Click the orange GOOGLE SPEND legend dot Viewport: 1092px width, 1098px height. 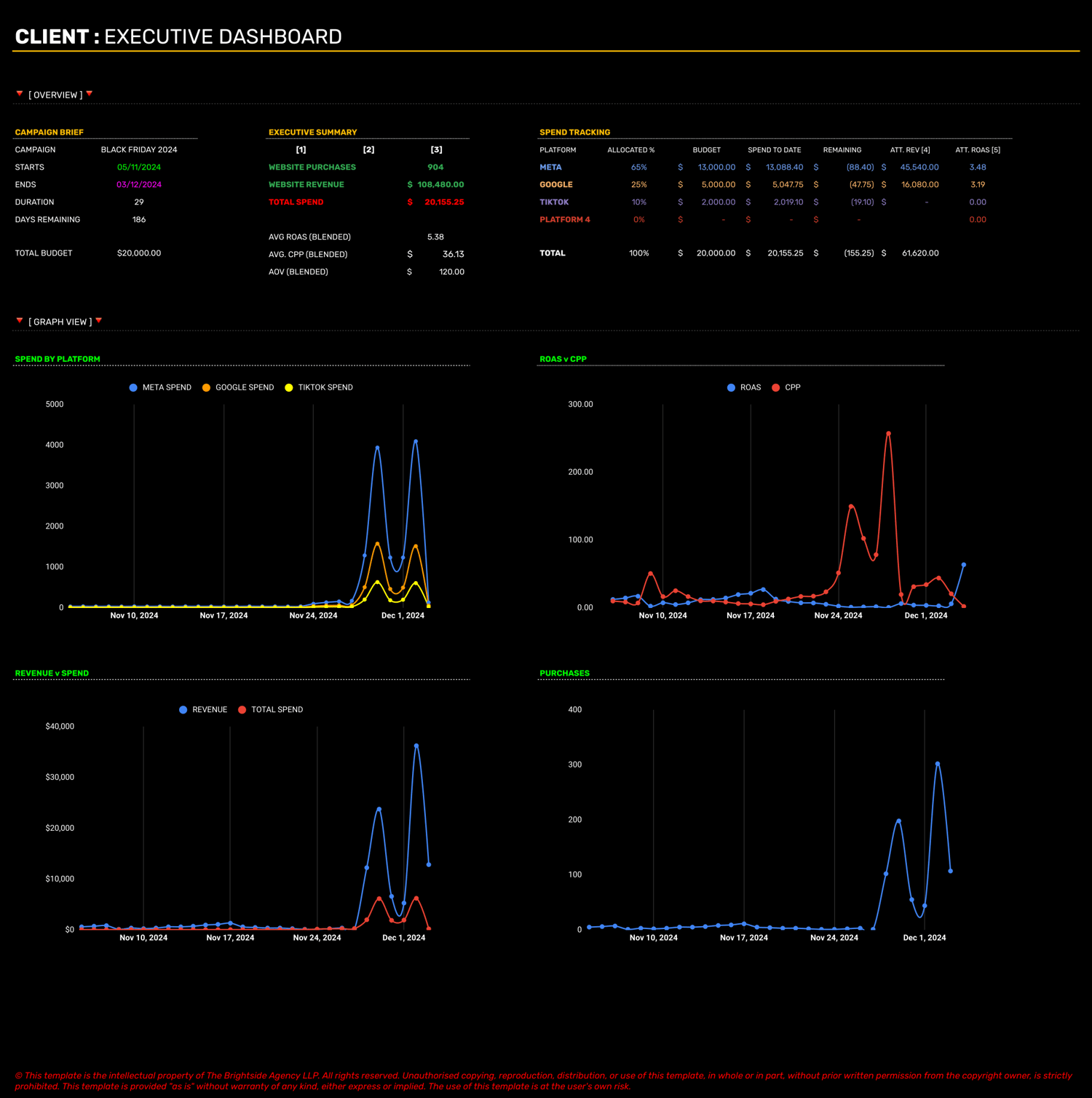tap(206, 387)
